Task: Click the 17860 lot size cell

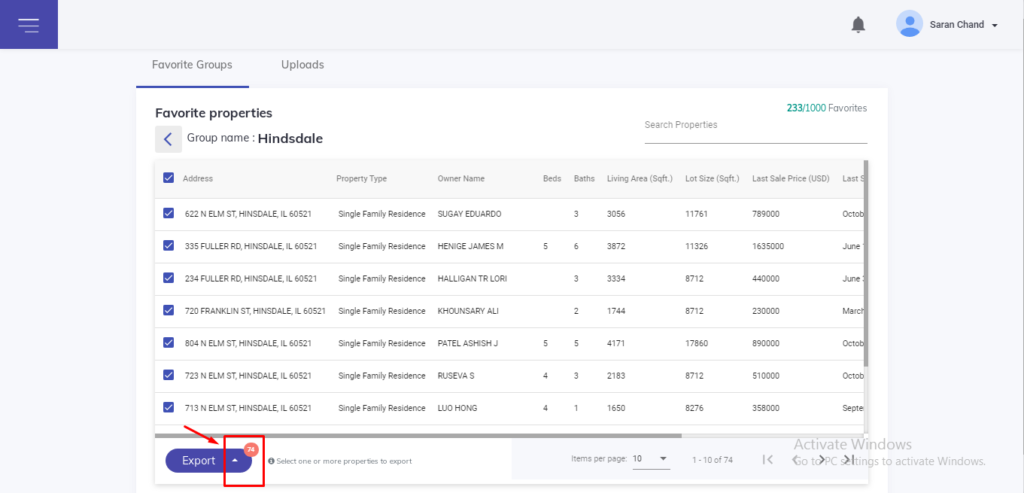Action: (x=696, y=343)
